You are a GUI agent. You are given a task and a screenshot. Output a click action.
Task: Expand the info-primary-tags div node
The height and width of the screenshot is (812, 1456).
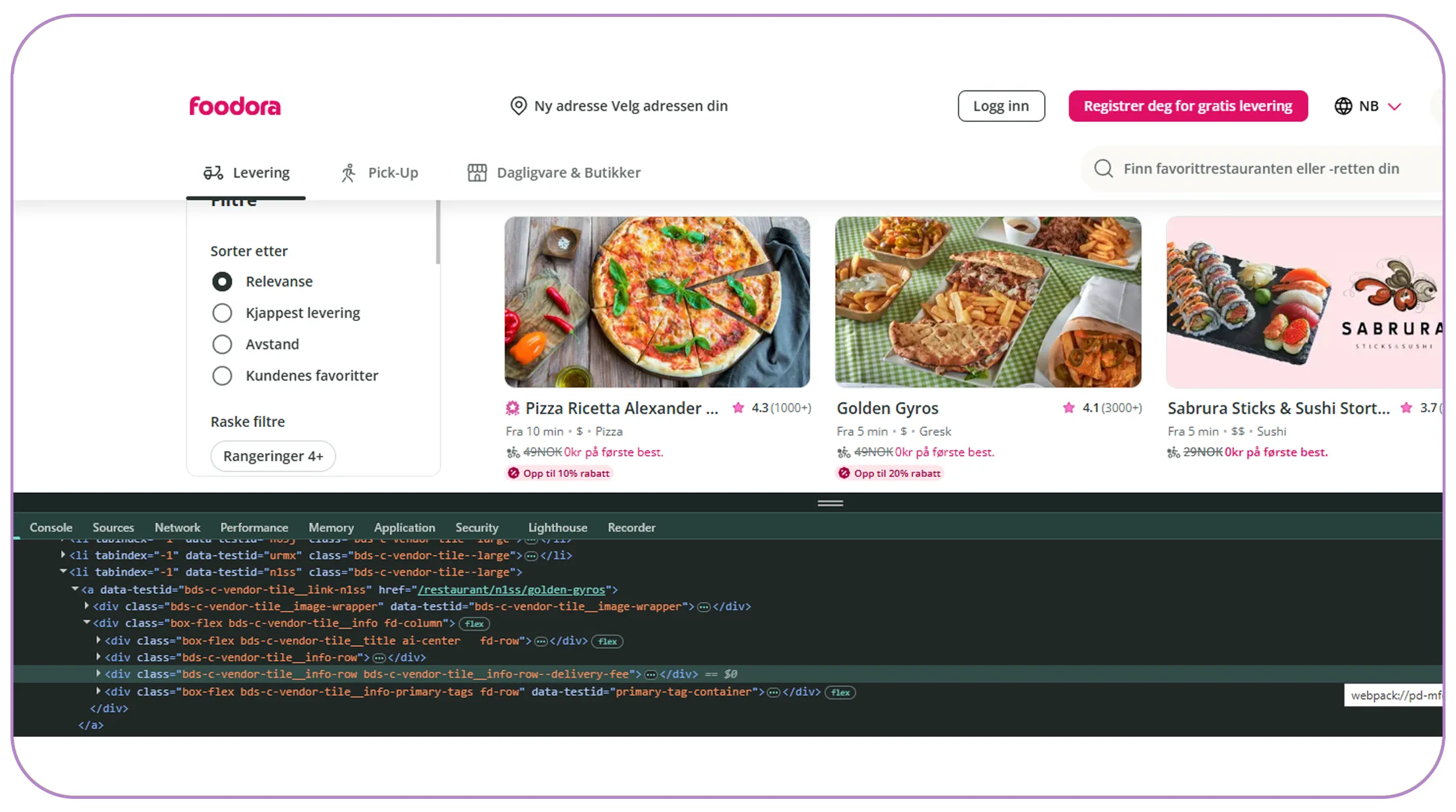click(98, 691)
